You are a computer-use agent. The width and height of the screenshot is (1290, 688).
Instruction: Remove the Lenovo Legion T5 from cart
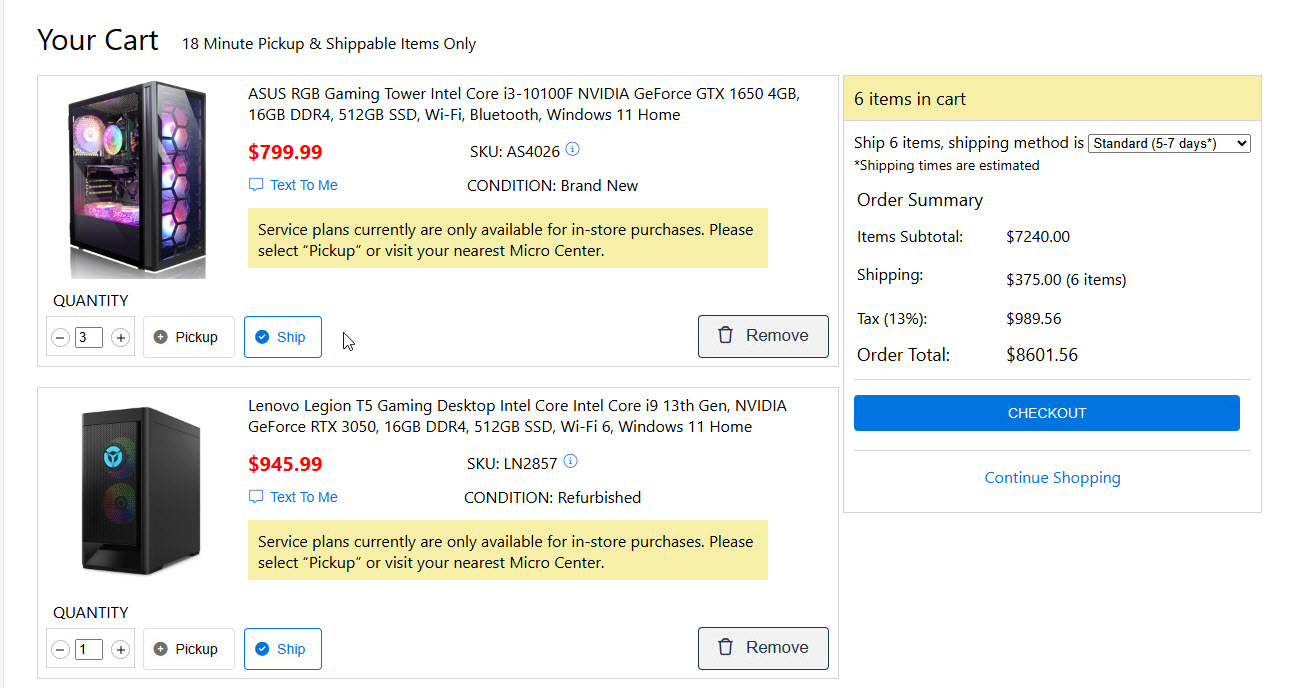click(763, 648)
